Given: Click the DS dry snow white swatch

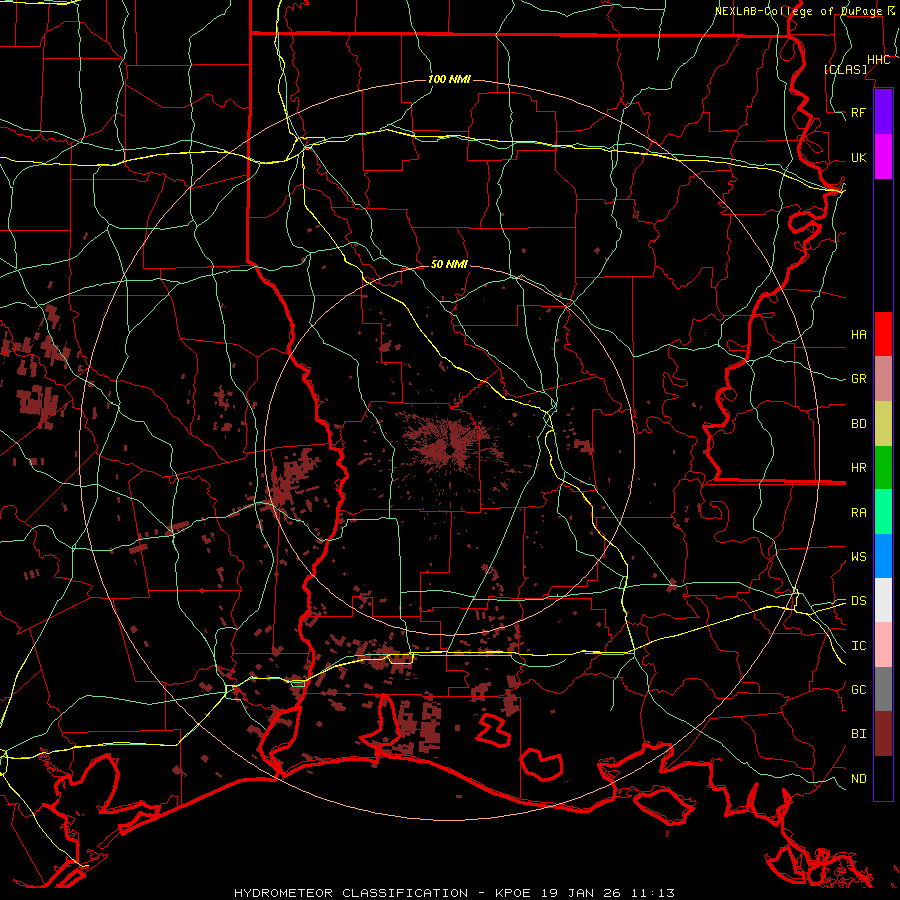Looking at the screenshot, I should click(x=883, y=600).
